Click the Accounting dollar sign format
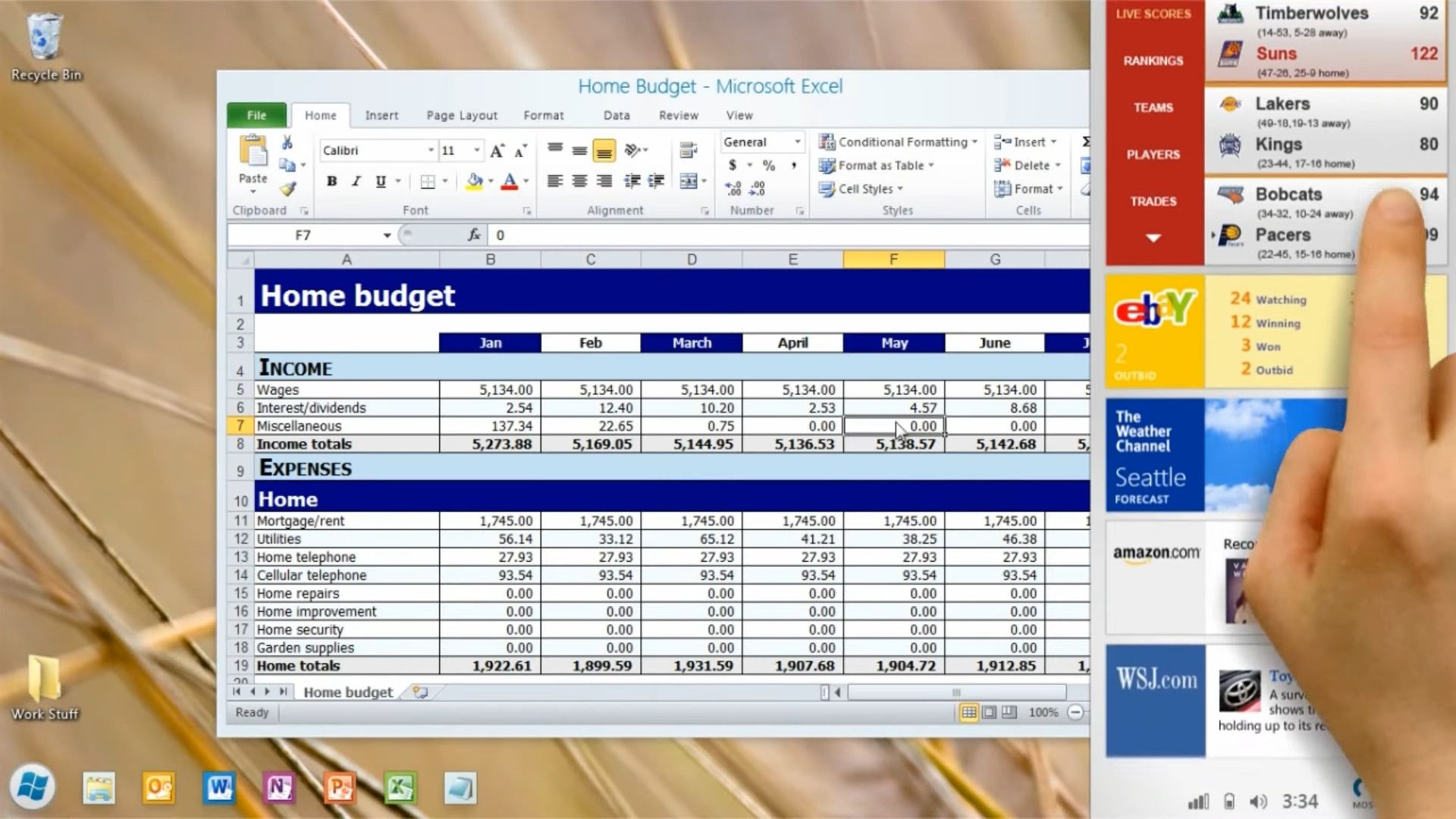 tap(733, 165)
